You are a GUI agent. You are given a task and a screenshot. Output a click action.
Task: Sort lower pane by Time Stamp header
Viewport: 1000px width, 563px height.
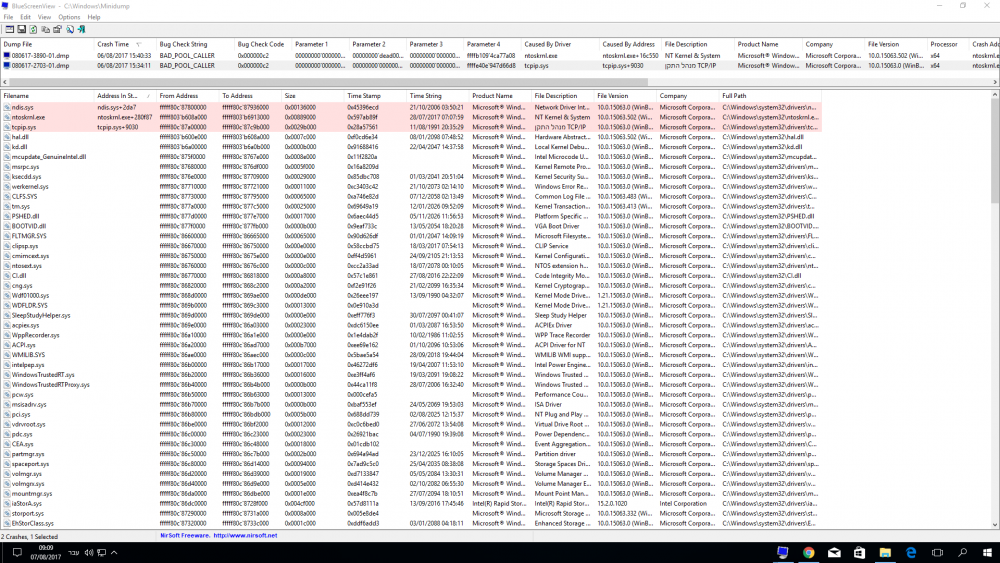(375, 96)
